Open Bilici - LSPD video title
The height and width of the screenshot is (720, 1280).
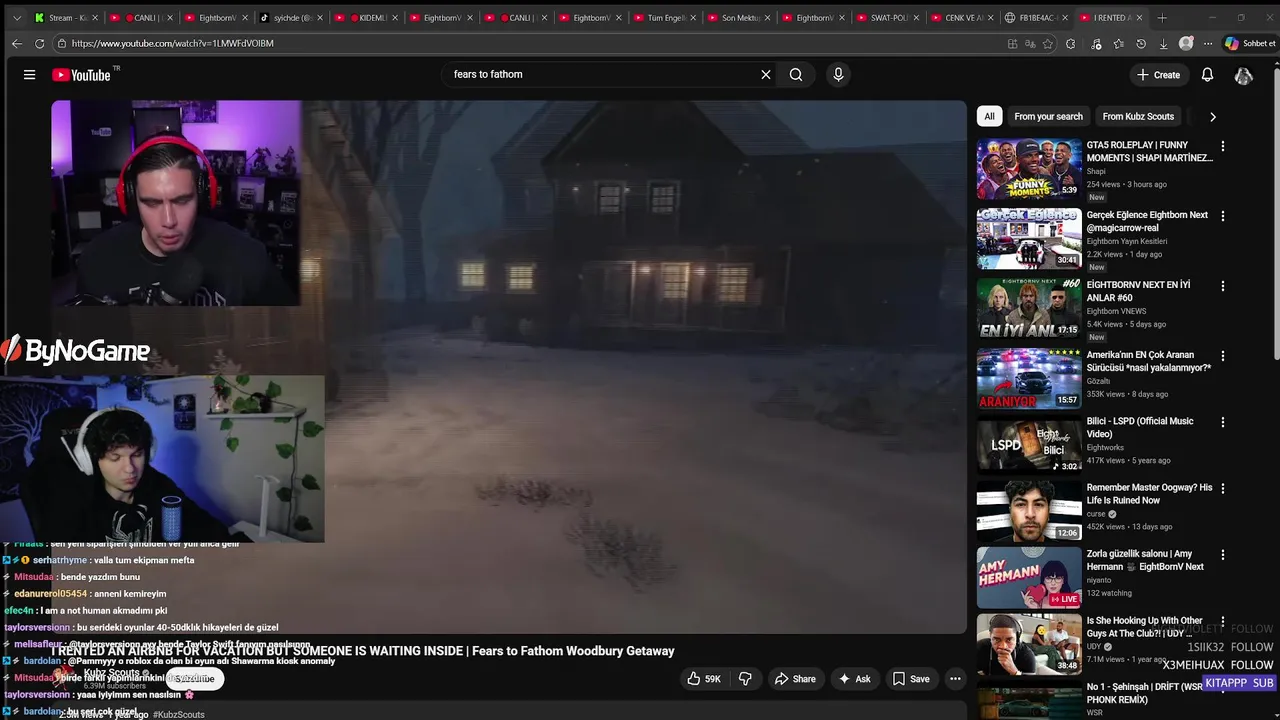pos(1140,428)
